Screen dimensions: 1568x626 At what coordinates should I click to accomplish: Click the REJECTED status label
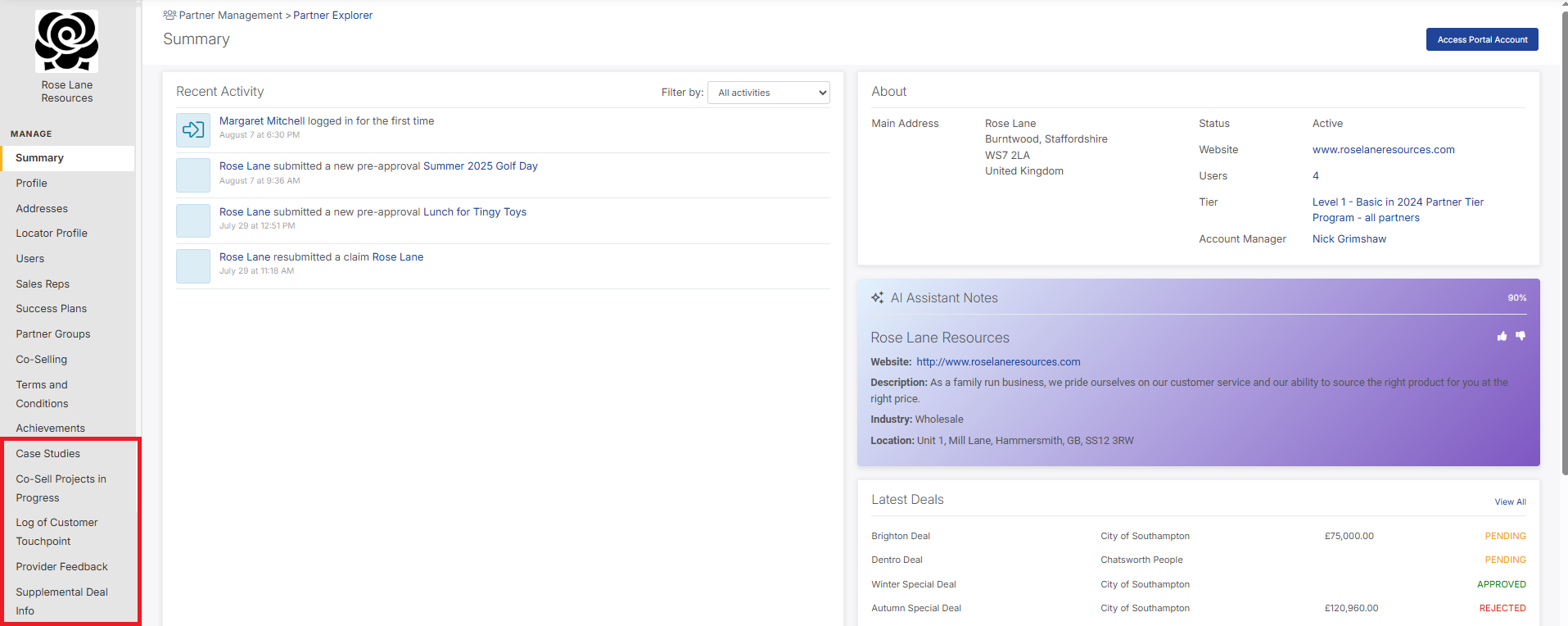(1502, 608)
